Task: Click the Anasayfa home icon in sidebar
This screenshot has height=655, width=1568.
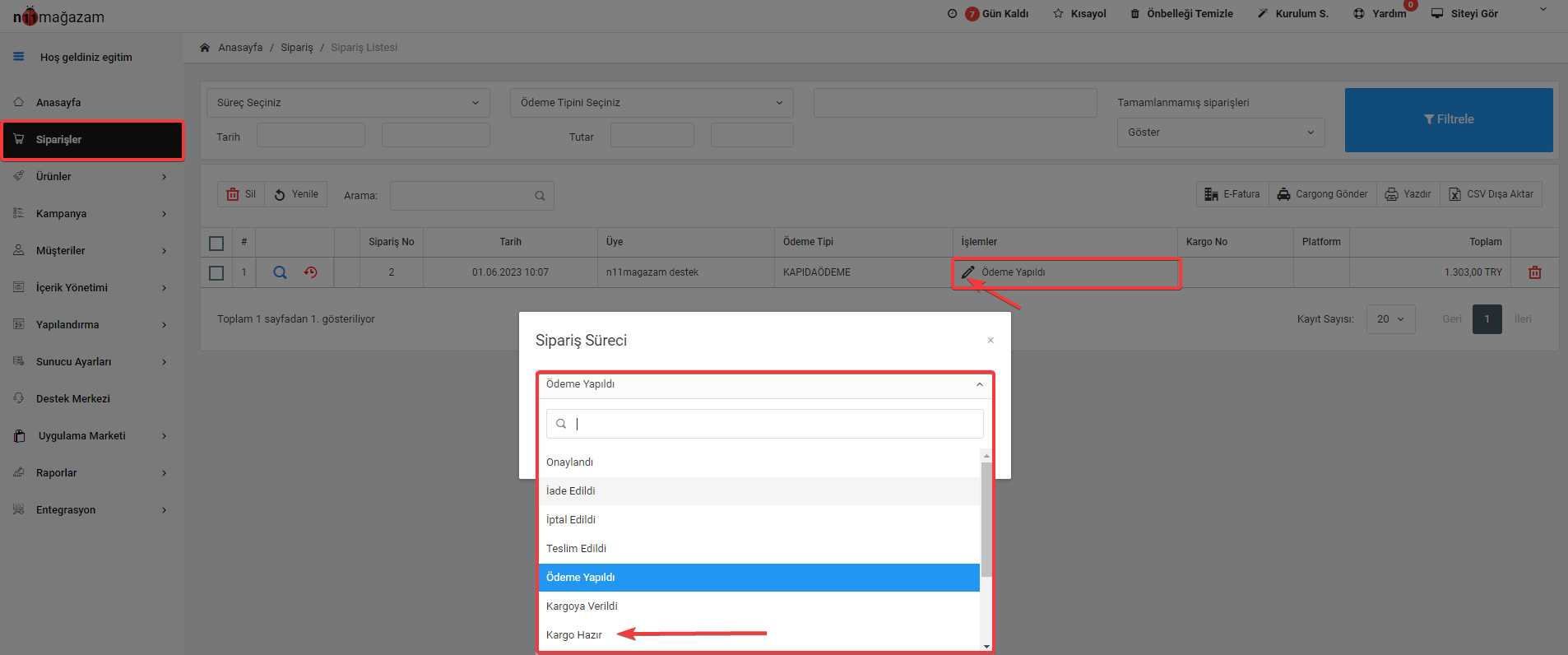Action: pyautogui.click(x=18, y=102)
